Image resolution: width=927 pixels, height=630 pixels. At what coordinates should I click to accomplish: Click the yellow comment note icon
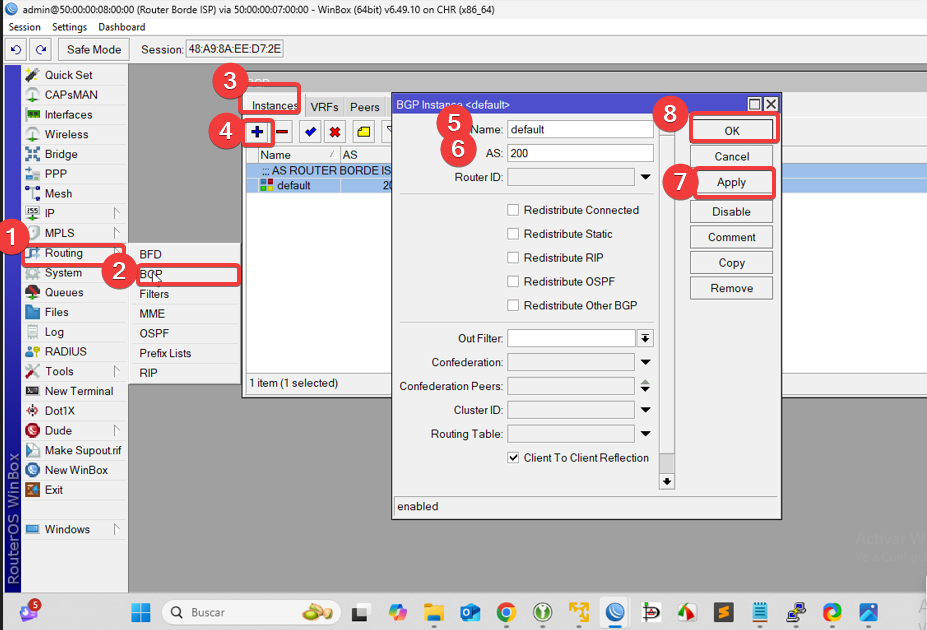click(363, 132)
